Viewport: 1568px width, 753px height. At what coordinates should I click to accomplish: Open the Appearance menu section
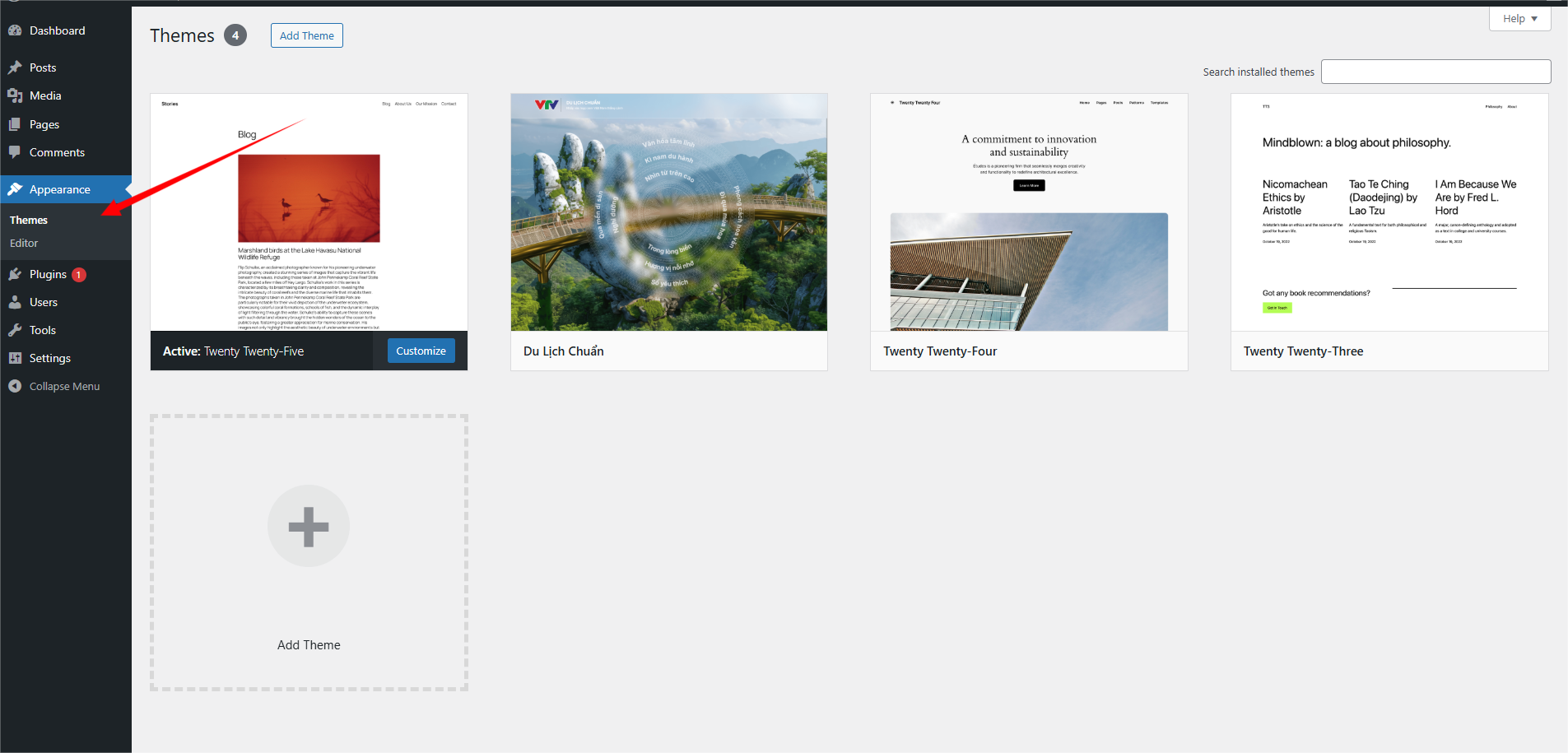coord(59,189)
